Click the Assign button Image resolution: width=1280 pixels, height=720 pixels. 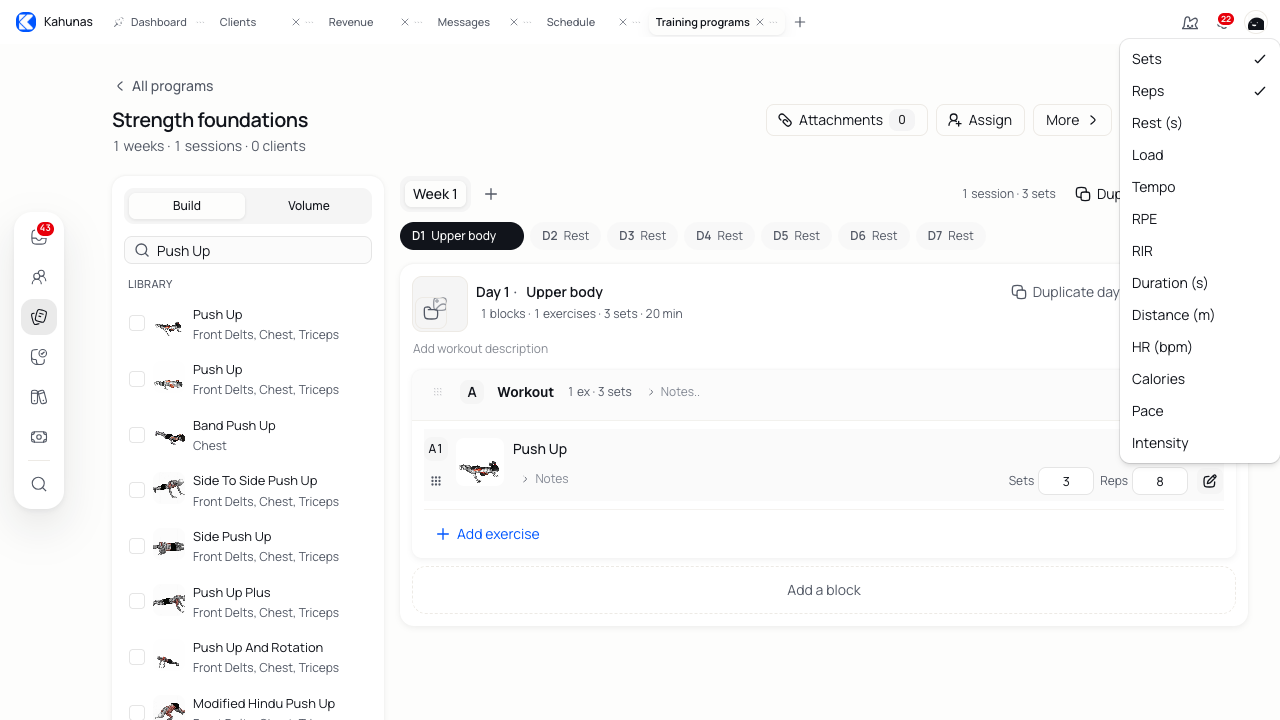coord(980,120)
